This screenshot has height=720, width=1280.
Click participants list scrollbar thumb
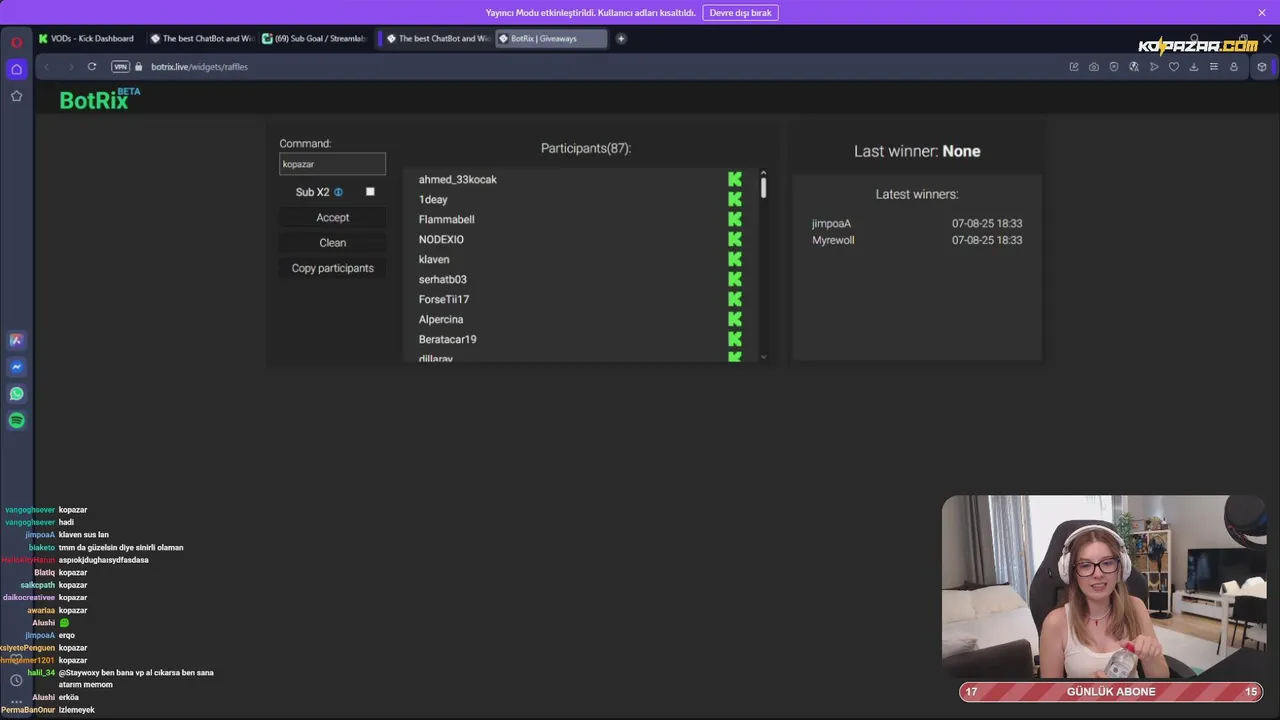(x=763, y=187)
